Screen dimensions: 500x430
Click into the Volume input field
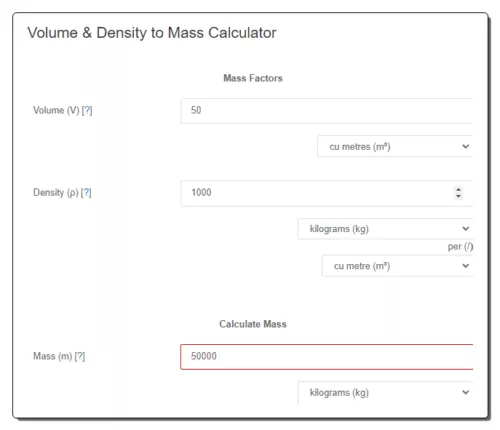(x=327, y=111)
